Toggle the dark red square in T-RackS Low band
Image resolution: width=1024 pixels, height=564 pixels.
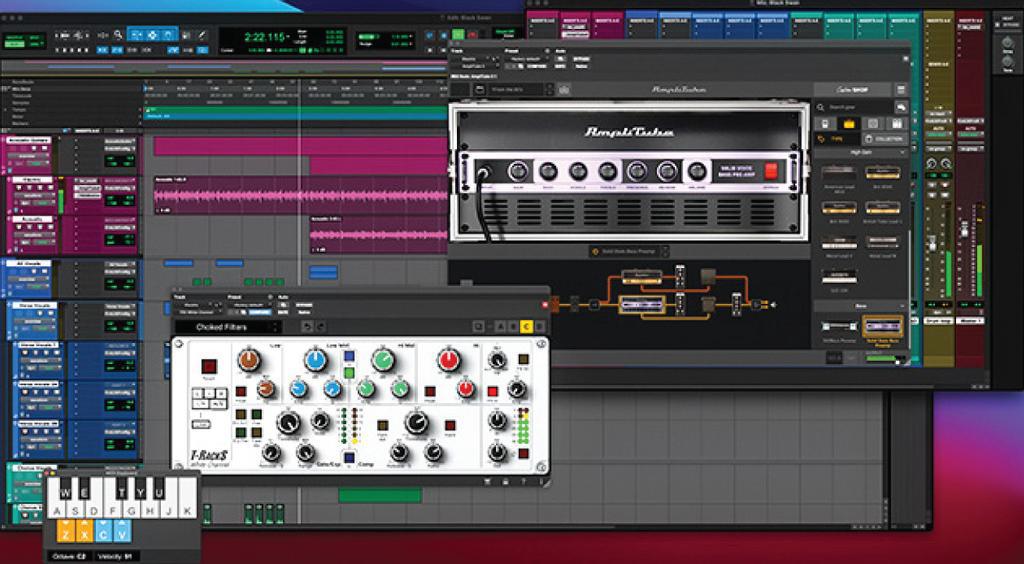[240, 392]
